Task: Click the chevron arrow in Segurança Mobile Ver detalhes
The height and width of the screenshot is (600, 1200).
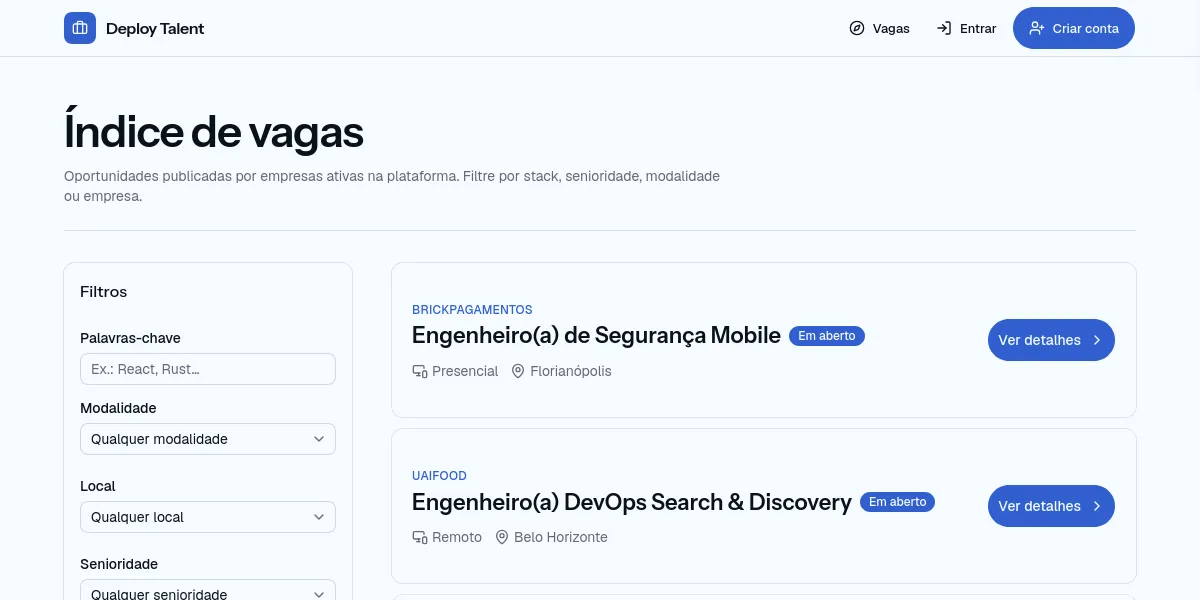Action: (x=1096, y=340)
